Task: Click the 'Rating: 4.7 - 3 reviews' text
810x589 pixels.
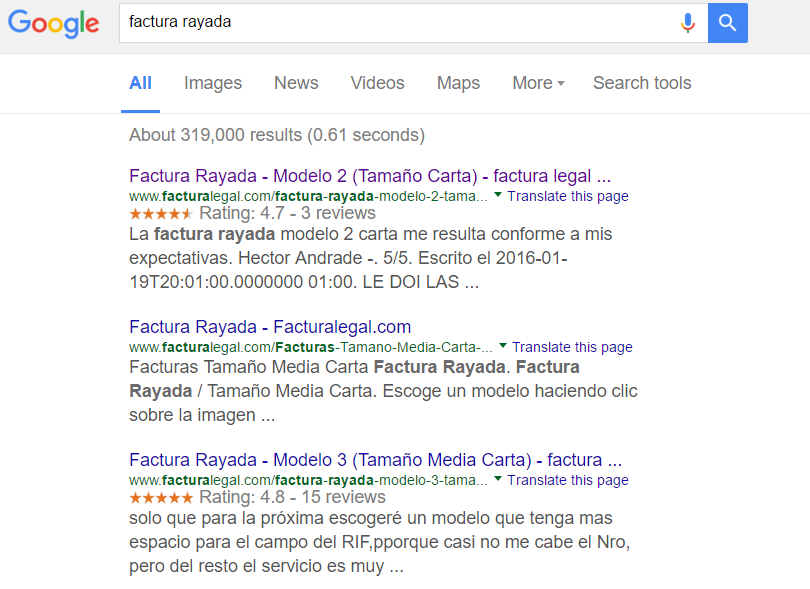Action: coord(287,213)
